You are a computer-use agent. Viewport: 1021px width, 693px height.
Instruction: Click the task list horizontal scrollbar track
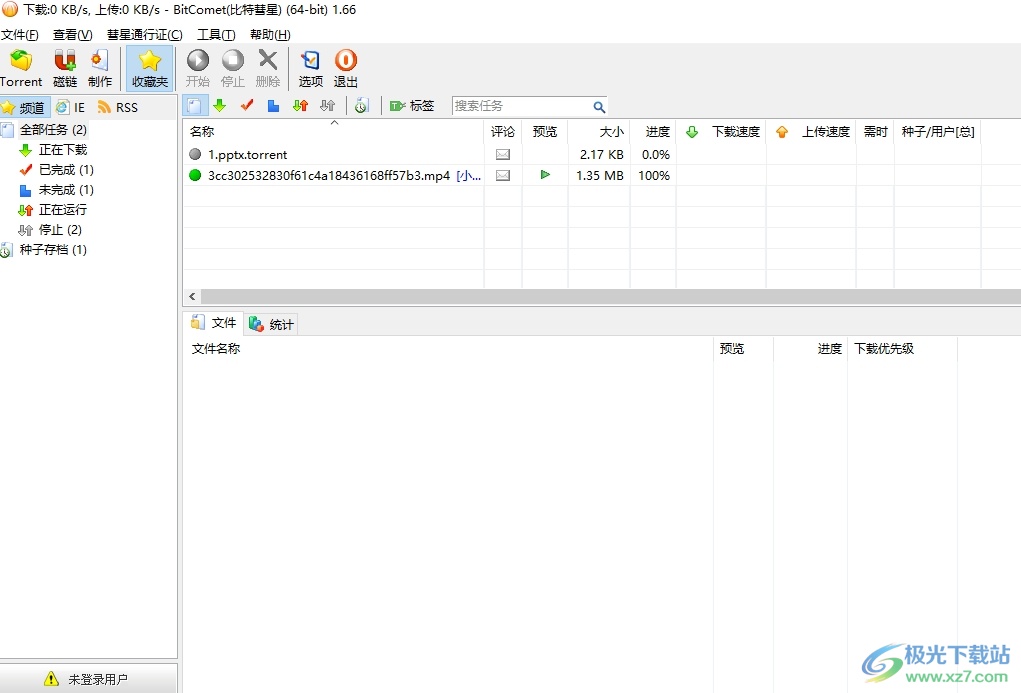[611, 296]
